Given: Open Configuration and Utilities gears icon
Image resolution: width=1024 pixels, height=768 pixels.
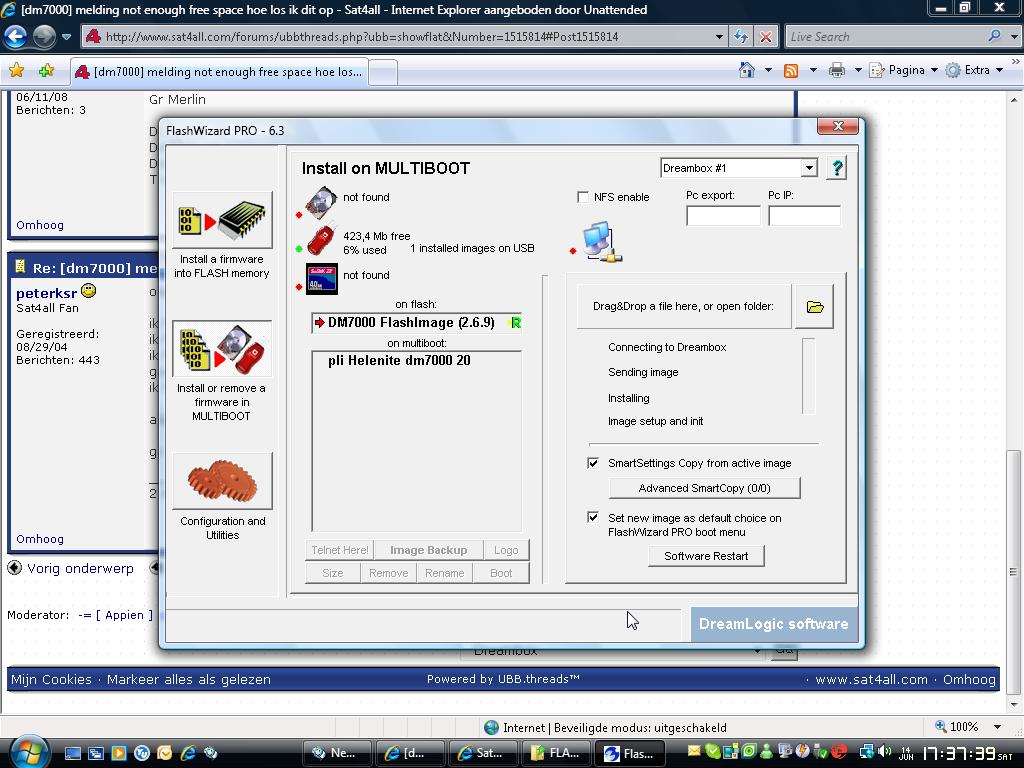Looking at the screenshot, I should (222, 482).
